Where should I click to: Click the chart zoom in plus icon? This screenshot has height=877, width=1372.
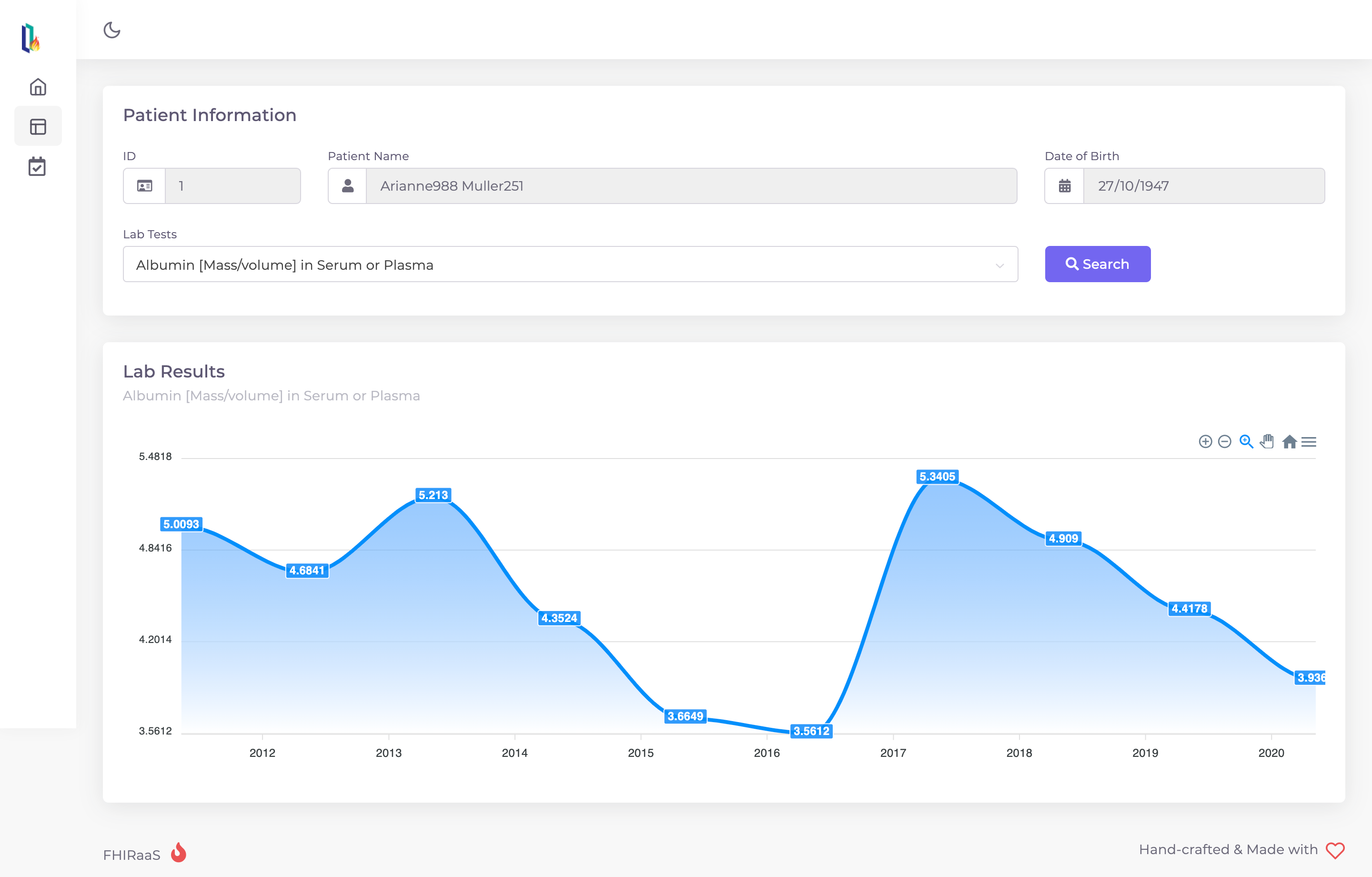[1205, 441]
